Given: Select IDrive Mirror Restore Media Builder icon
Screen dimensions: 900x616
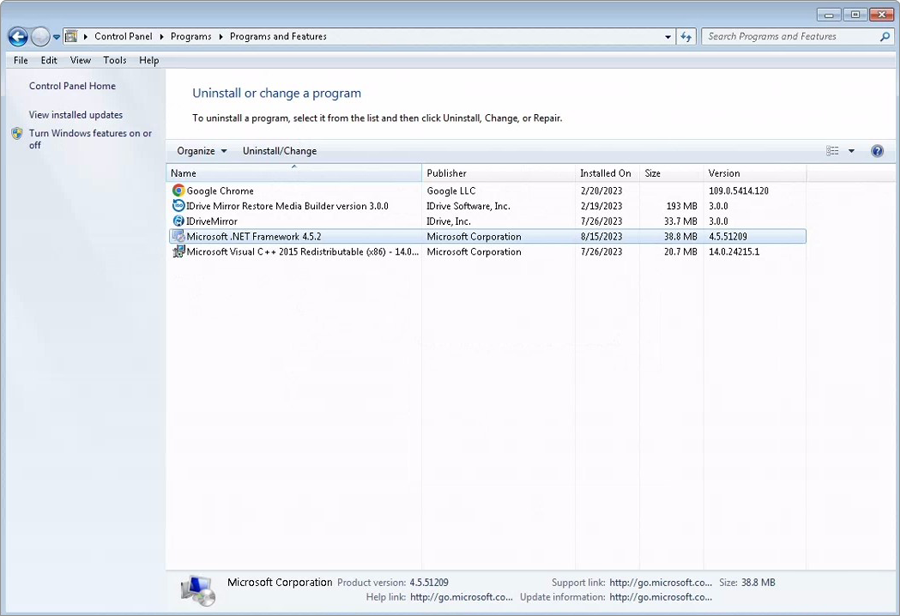Looking at the screenshot, I should pos(179,206).
